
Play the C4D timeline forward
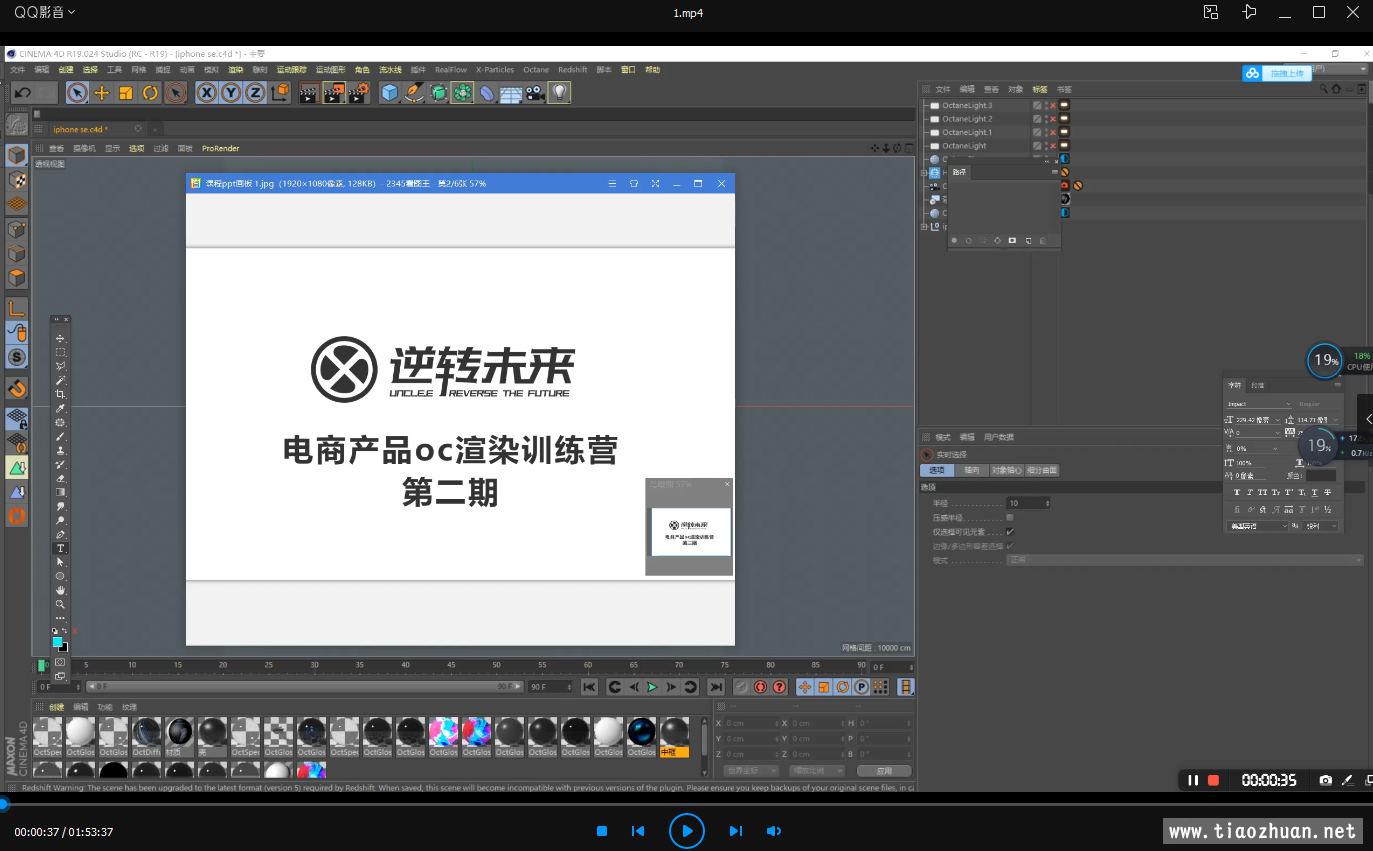click(x=652, y=687)
